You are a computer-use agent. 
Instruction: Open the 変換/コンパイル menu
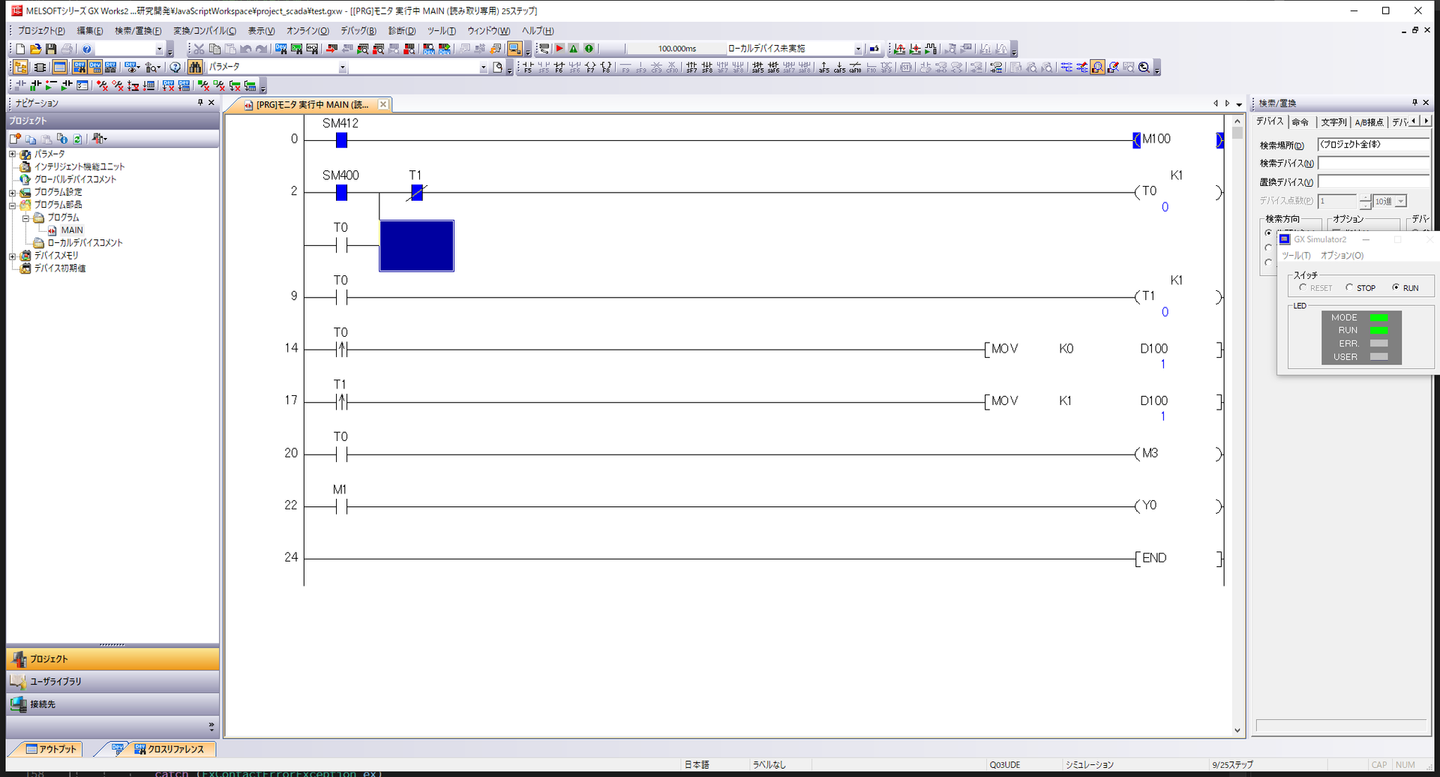click(x=205, y=31)
